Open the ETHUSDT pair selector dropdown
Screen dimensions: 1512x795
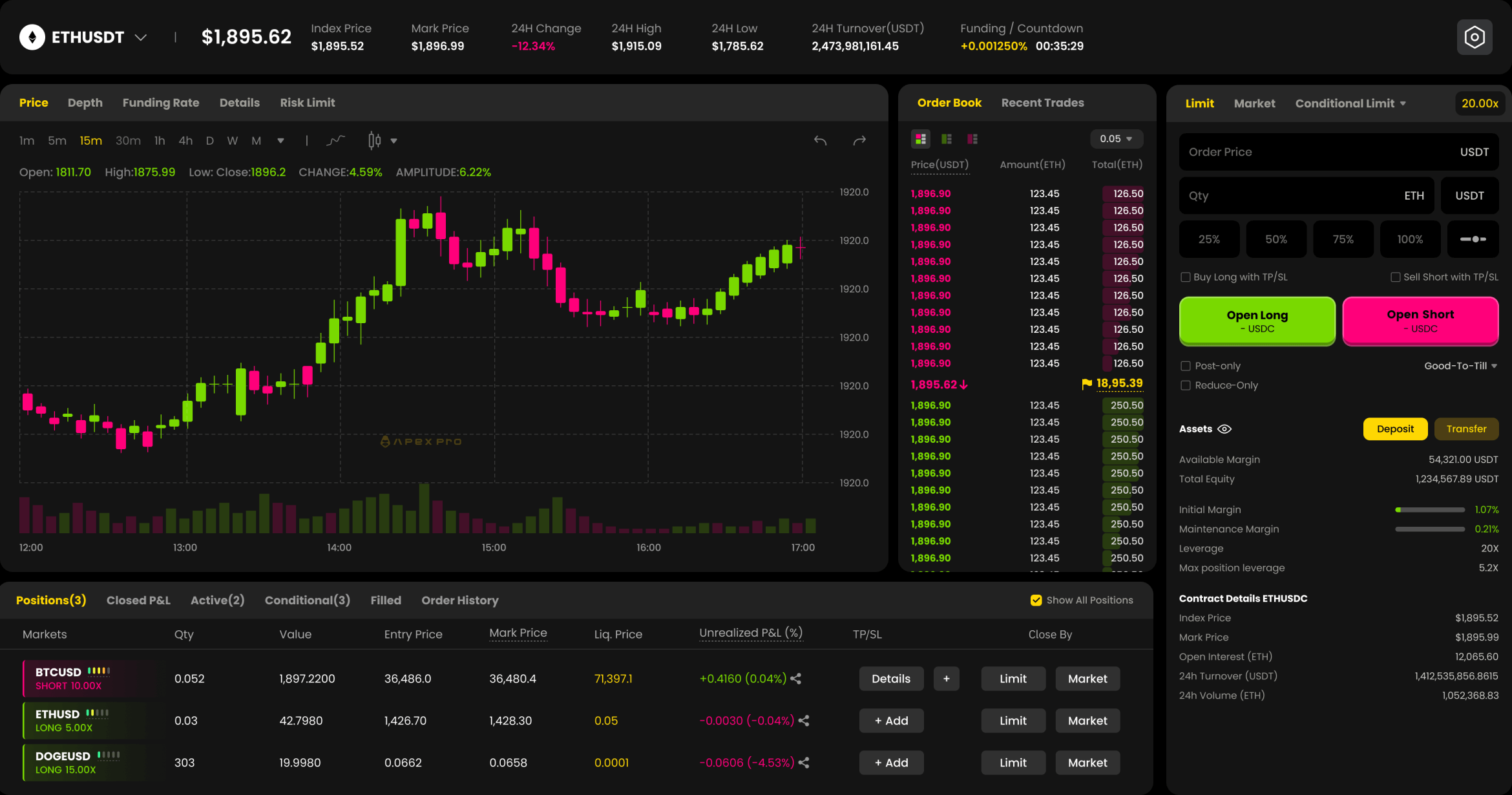tap(141, 37)
